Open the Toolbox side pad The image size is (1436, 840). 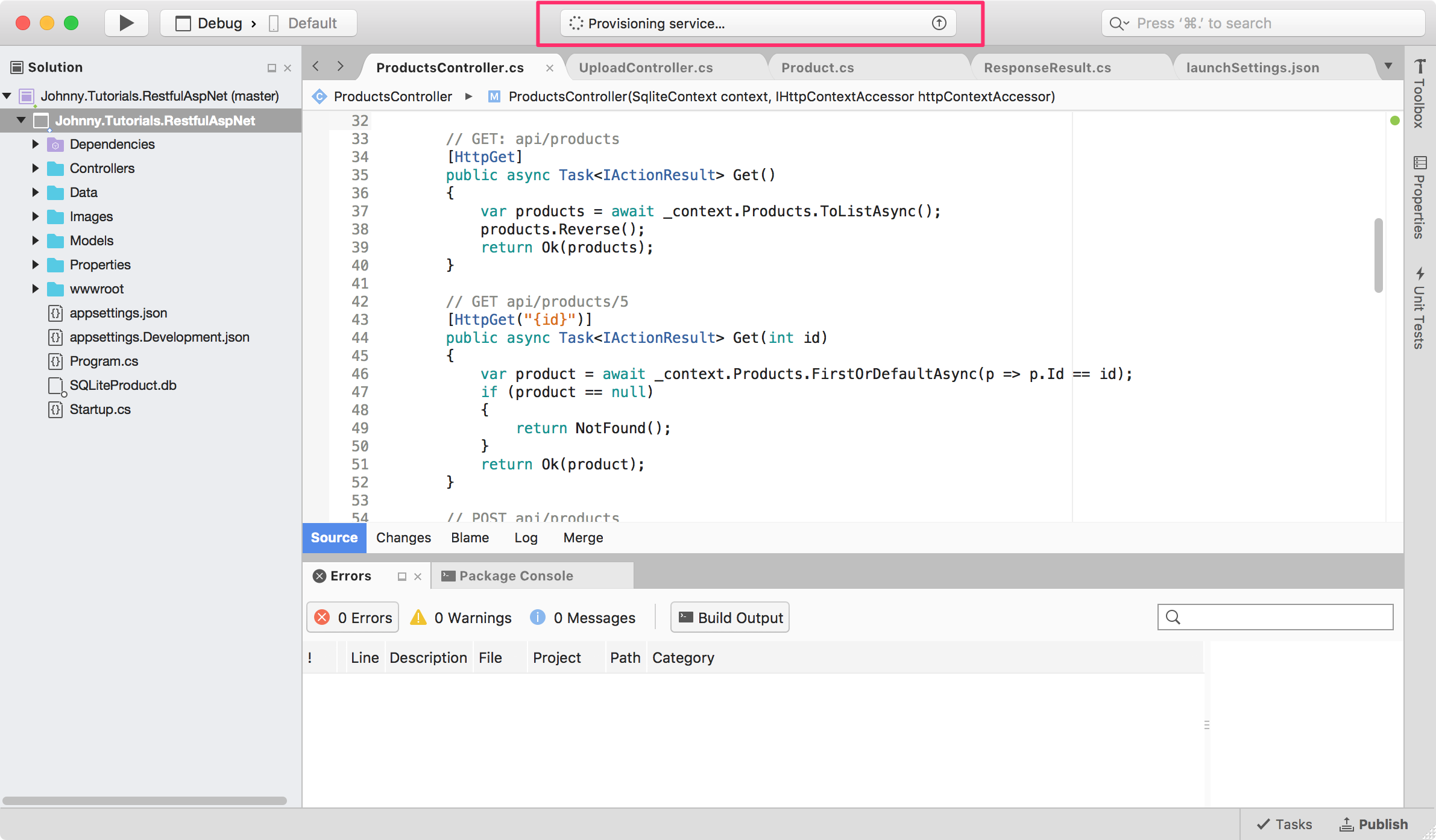point(1420,93)
